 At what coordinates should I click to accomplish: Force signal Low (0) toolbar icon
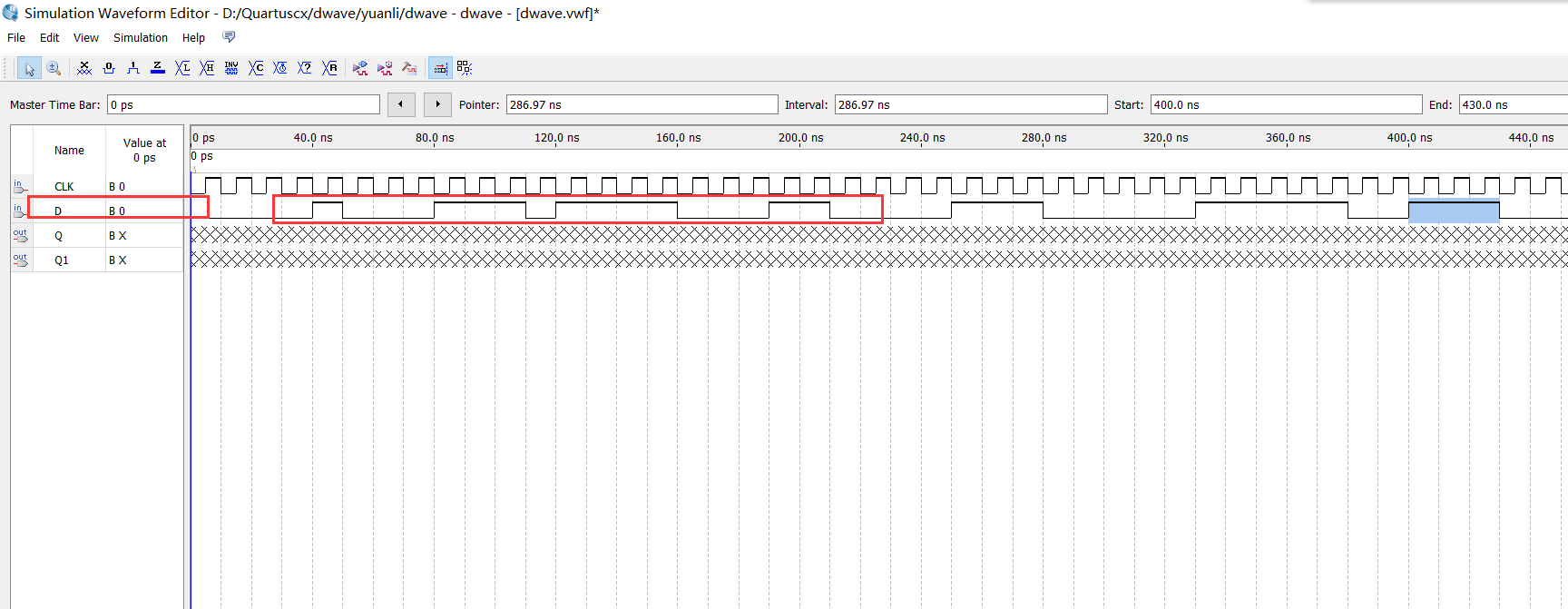point(109,68)
